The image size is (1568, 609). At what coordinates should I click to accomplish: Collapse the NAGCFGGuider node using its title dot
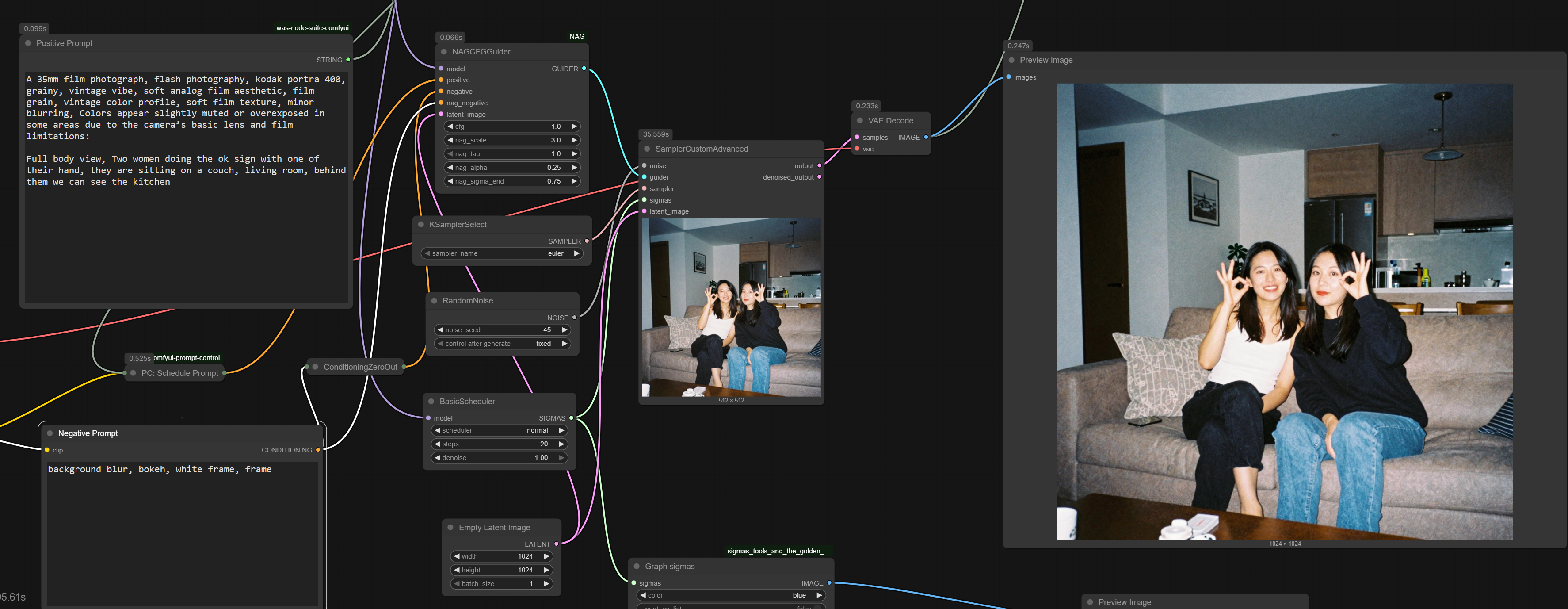pyautogui.click(x=444, y=52)
